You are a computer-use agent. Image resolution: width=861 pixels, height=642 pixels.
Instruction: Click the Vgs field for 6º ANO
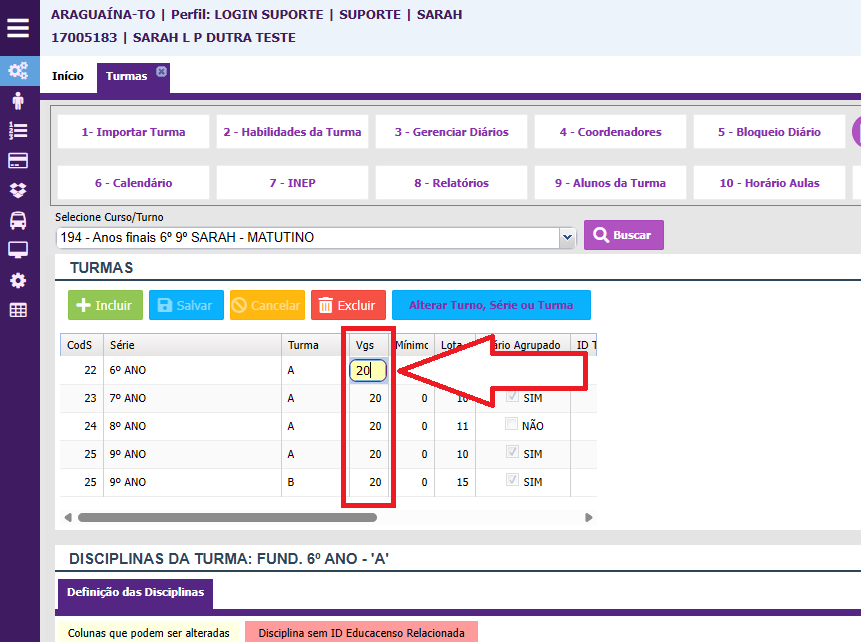367,370
